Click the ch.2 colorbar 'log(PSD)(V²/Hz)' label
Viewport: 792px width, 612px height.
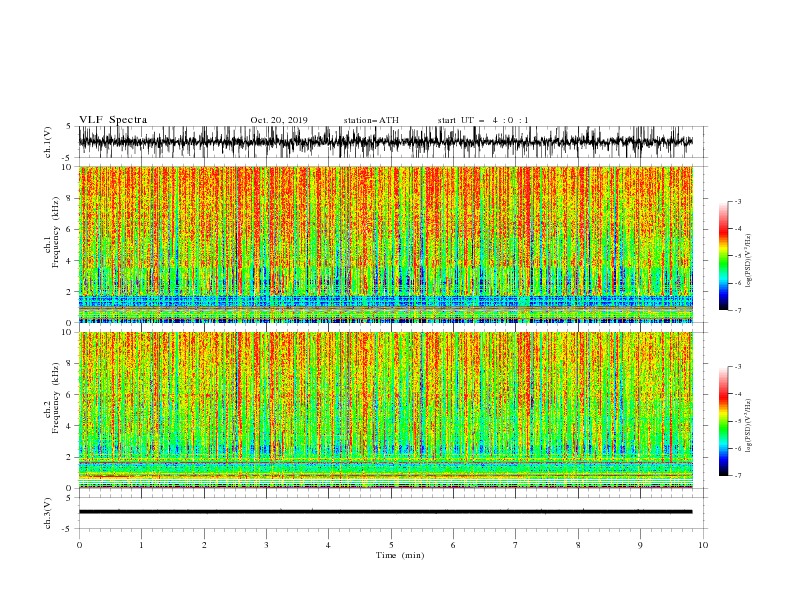pyautogui.click(x=749, y=426)
